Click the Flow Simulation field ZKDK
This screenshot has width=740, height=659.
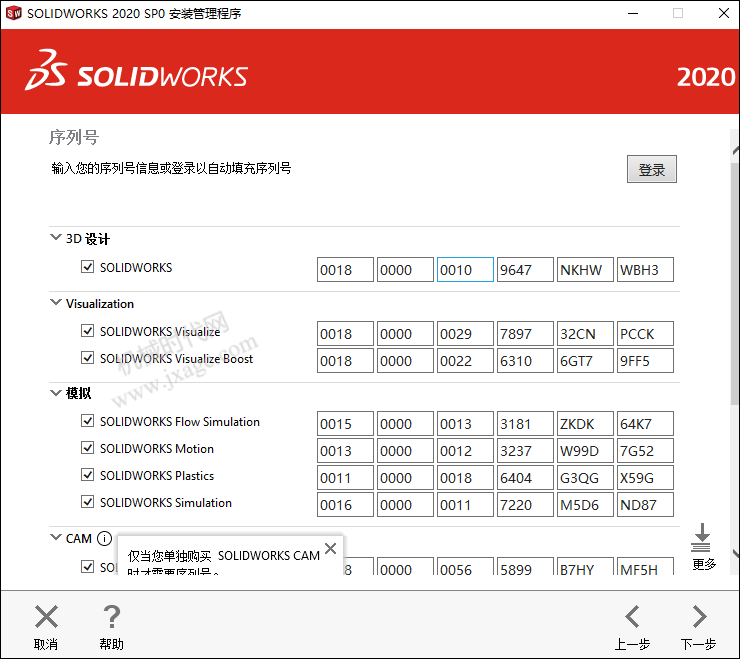point(585,423)
